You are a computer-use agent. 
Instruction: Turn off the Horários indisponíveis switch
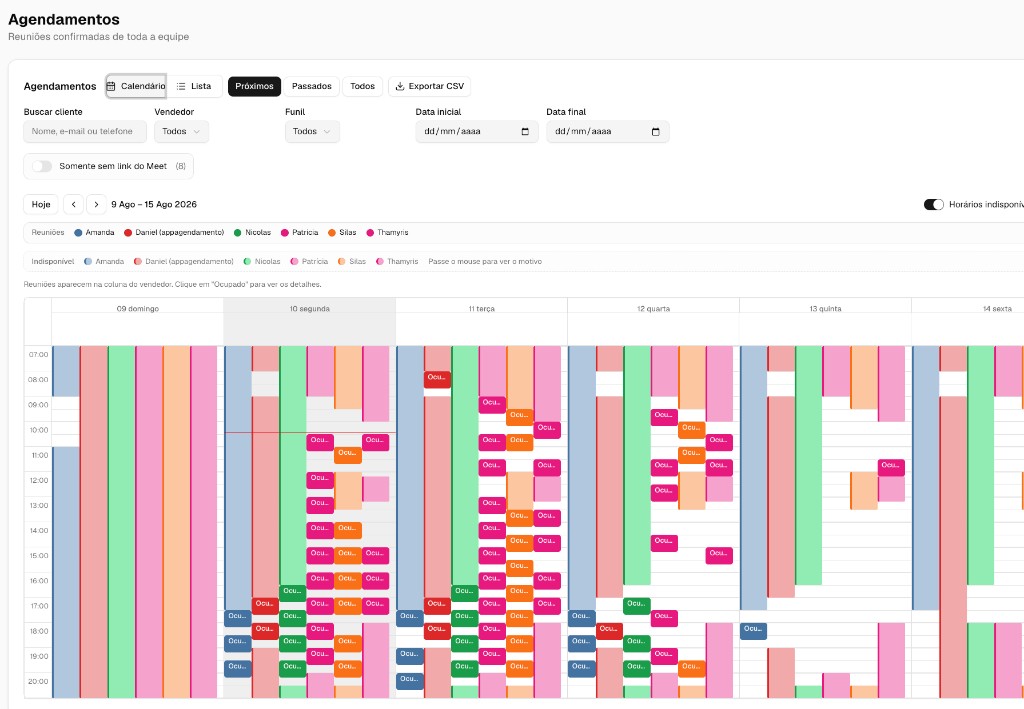[x=933, y=204]
